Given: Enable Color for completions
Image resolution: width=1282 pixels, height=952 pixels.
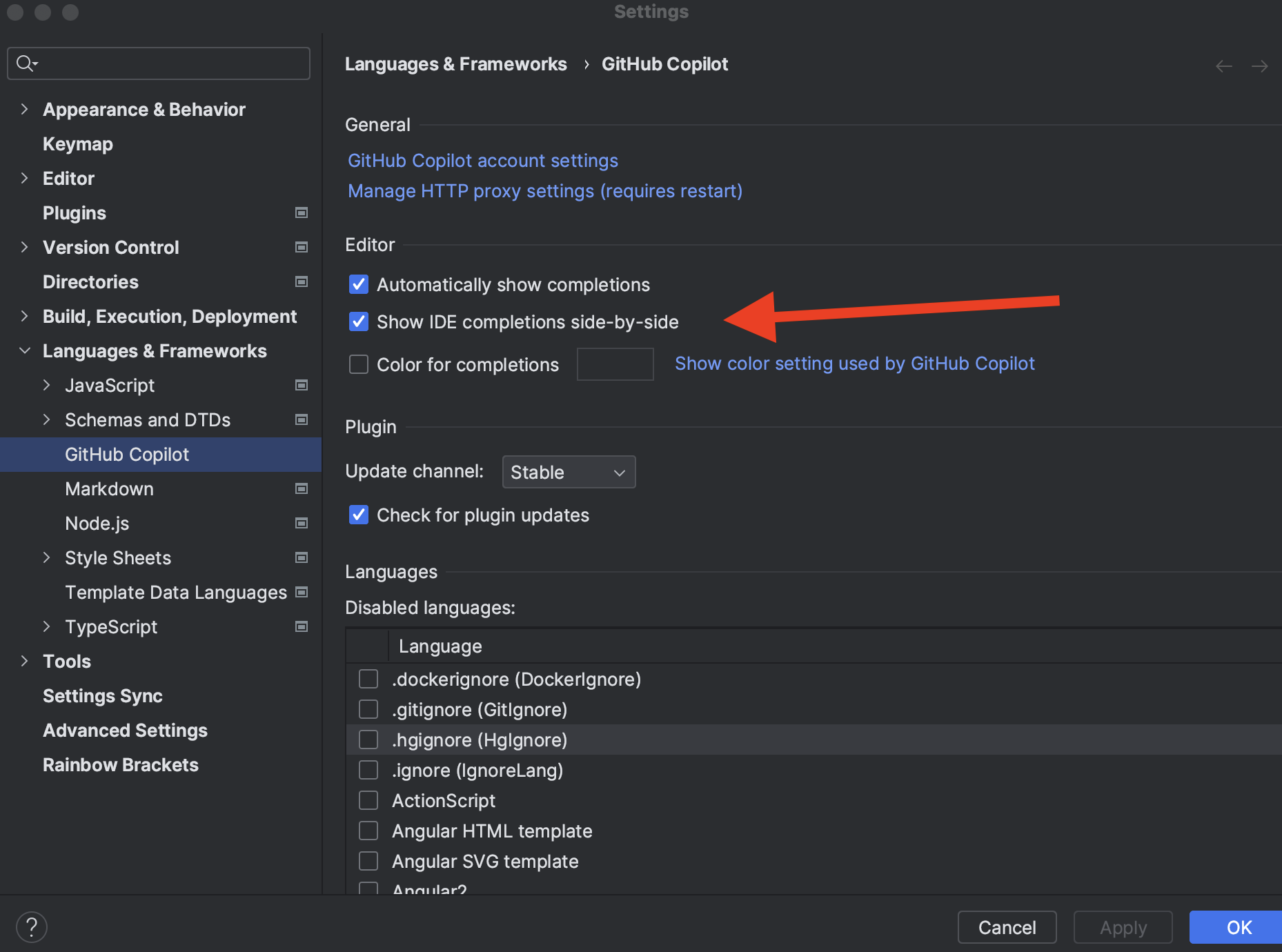Looking at the screenshot, I should point(358,364).
